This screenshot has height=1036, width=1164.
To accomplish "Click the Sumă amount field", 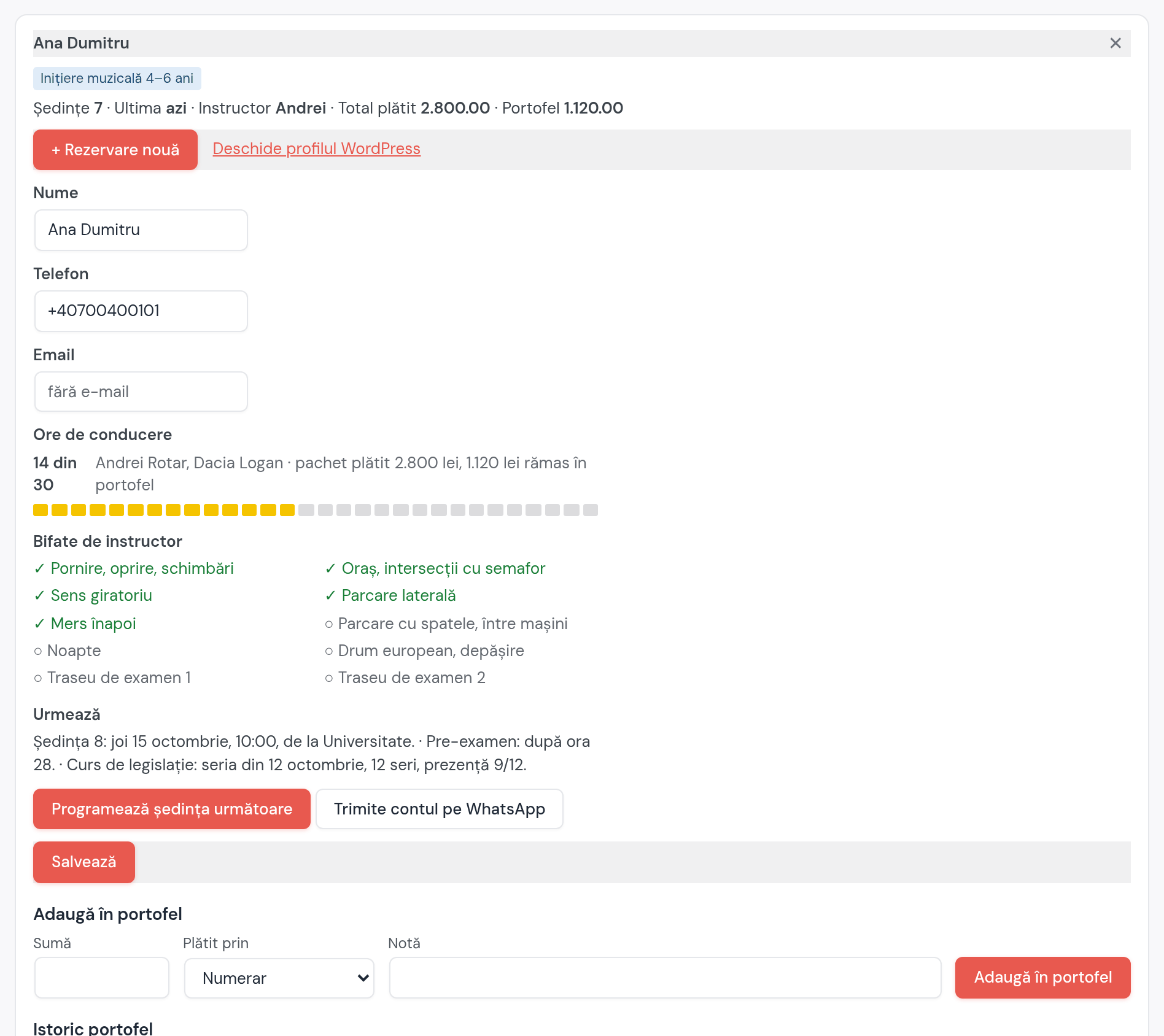I will [102, 978].
